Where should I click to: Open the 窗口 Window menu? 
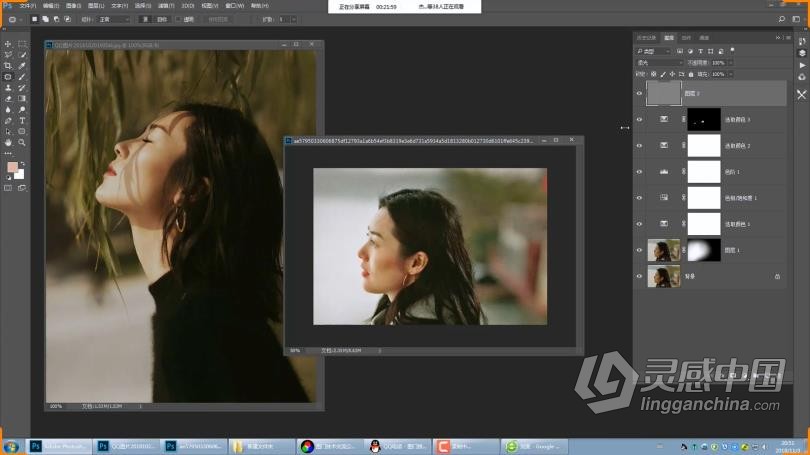pyautogui.click(x=235, y=6)
